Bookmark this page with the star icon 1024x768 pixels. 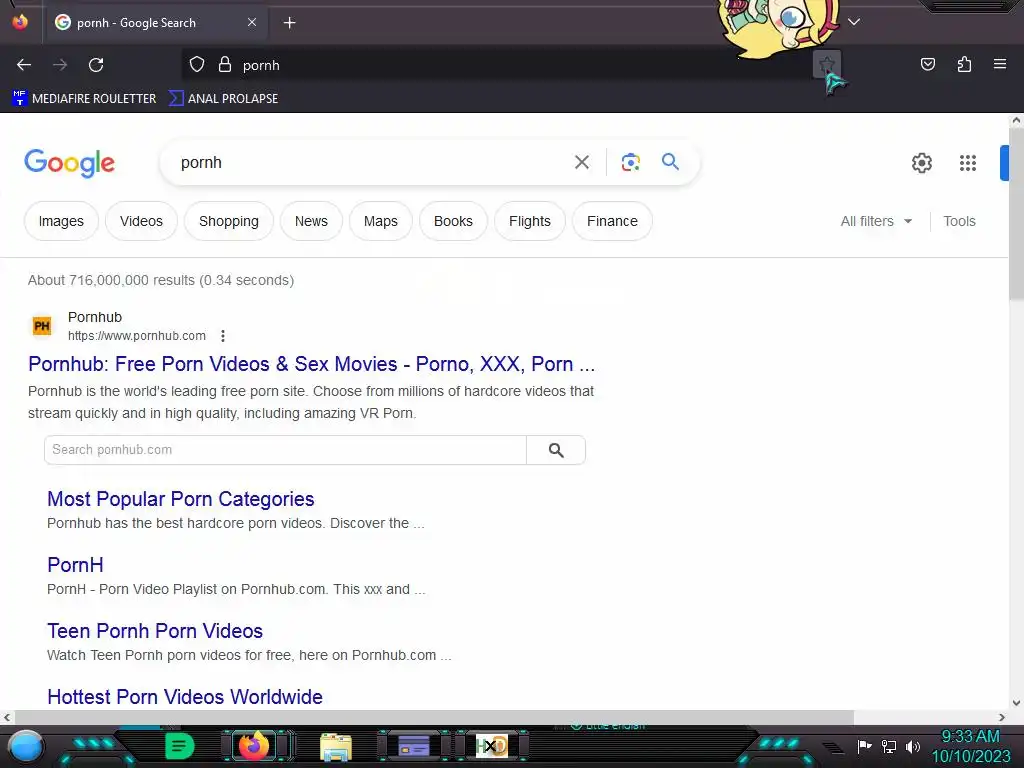(826, 65)
